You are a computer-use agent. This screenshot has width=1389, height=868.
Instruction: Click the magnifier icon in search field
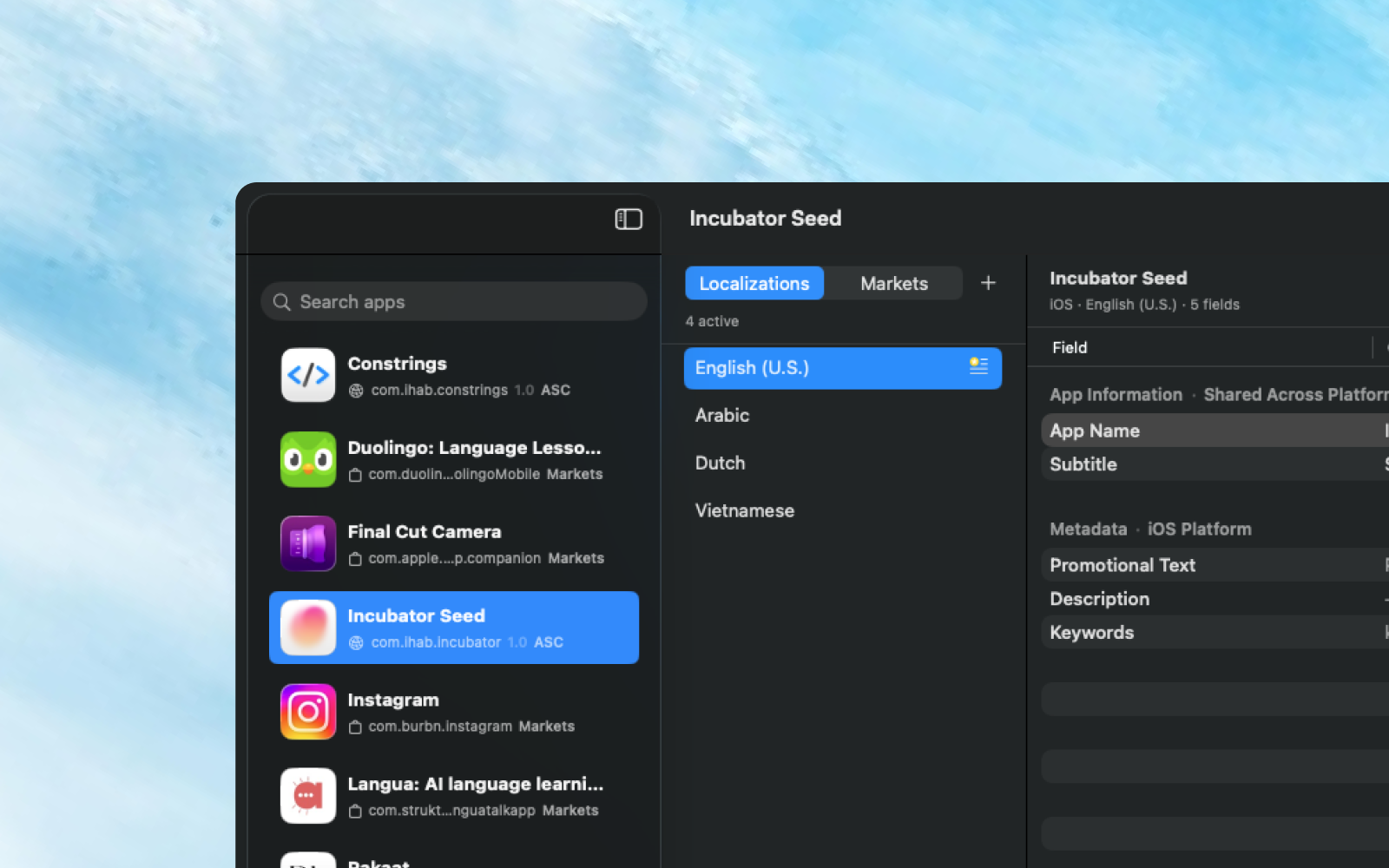tap(281, 302)
